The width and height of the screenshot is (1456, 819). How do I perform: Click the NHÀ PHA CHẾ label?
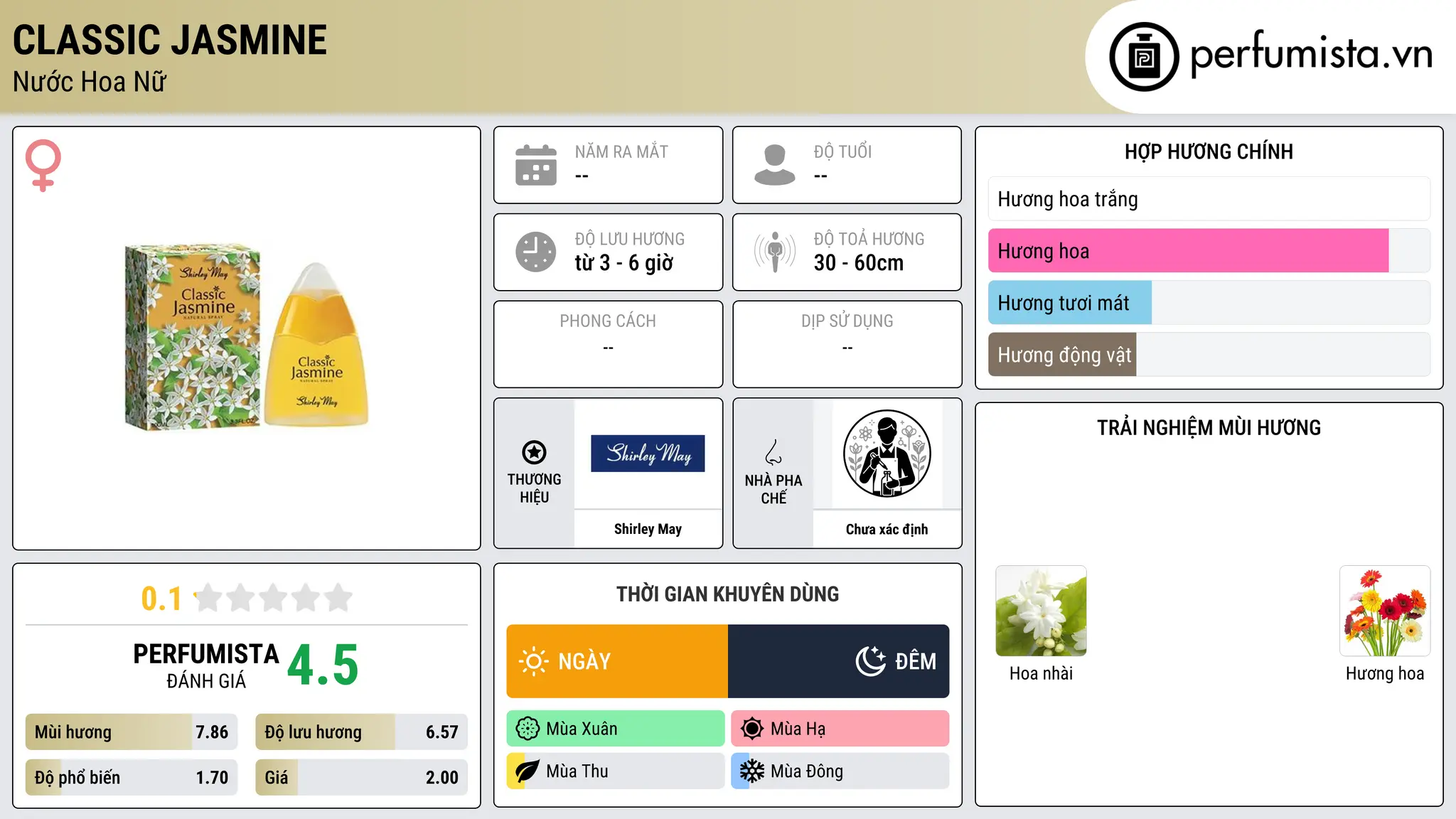click(773, 489)
